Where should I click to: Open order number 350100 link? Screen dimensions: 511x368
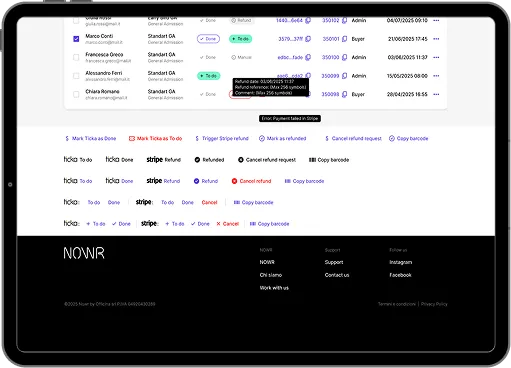pos(330,57)
